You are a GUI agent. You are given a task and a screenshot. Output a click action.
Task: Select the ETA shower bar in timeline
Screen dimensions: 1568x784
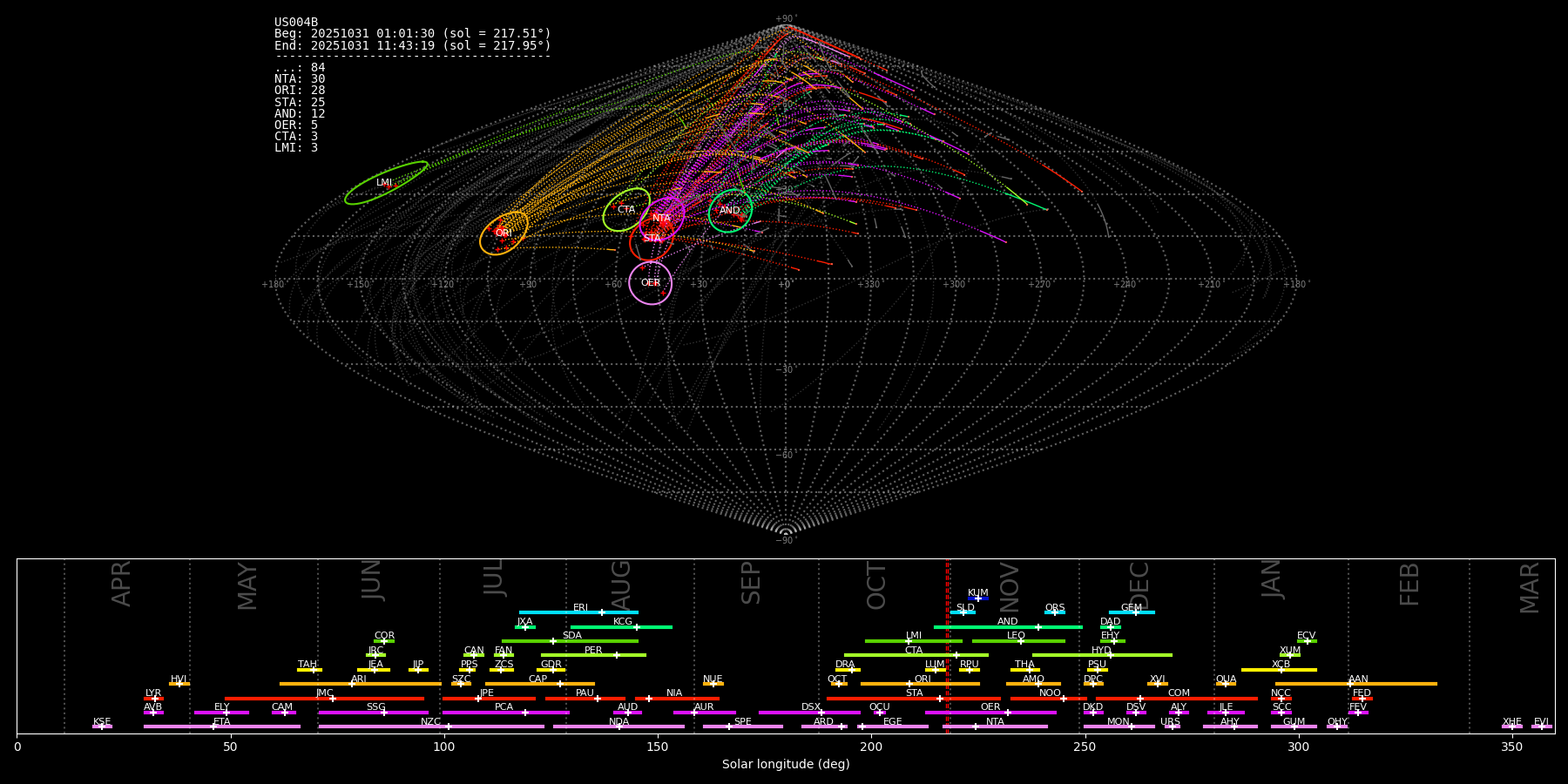(x=221, y=727)
